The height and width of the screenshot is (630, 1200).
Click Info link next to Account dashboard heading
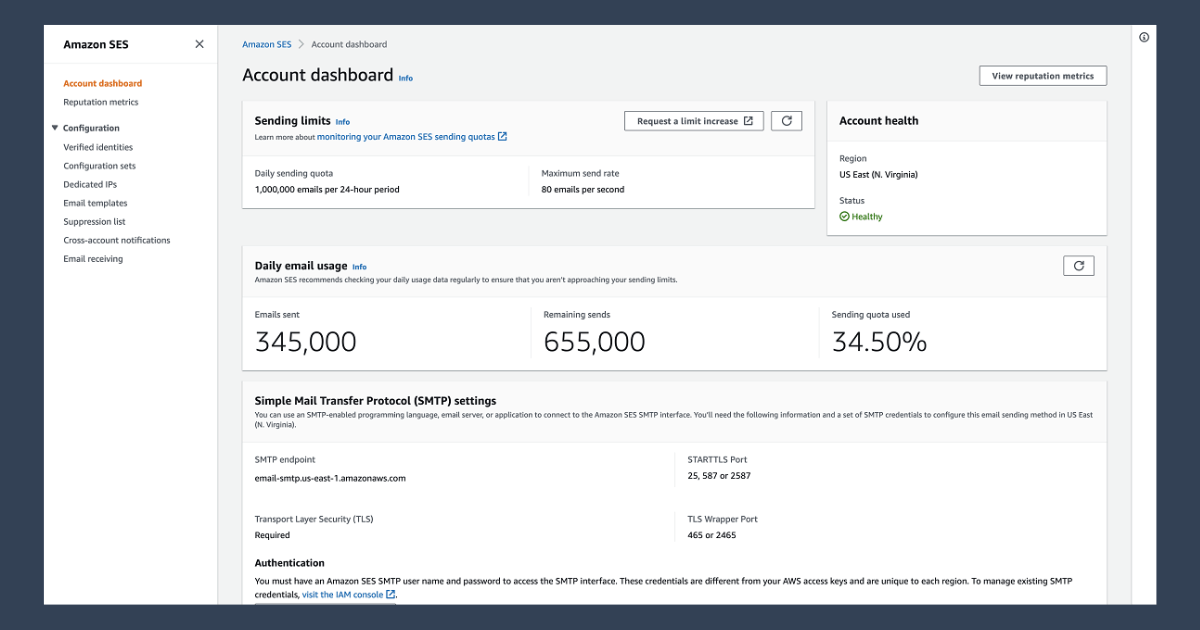[x=406, y=78]
